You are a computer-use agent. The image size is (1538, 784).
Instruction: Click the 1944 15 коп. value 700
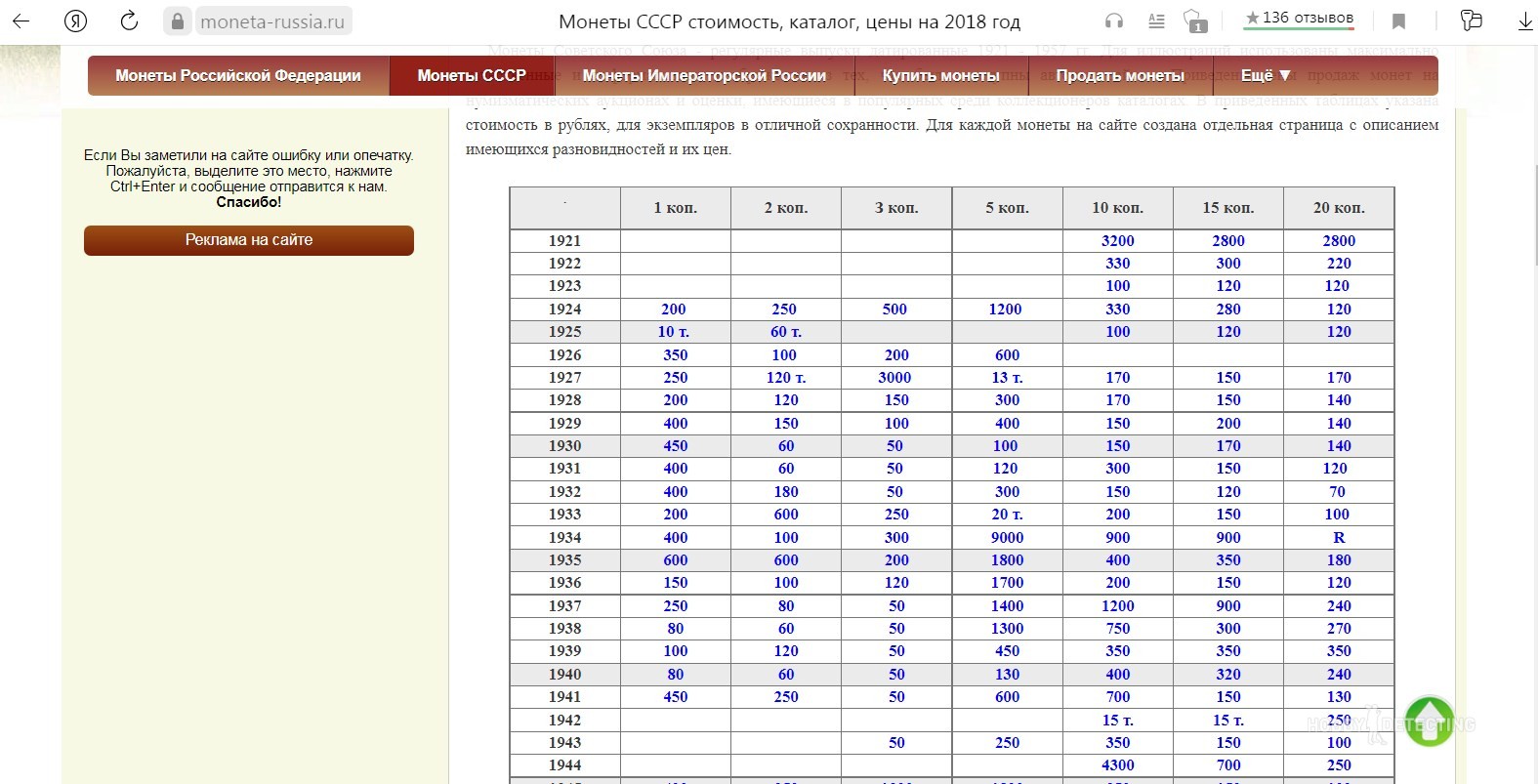pyautogui.click(x=1228, y=765)
